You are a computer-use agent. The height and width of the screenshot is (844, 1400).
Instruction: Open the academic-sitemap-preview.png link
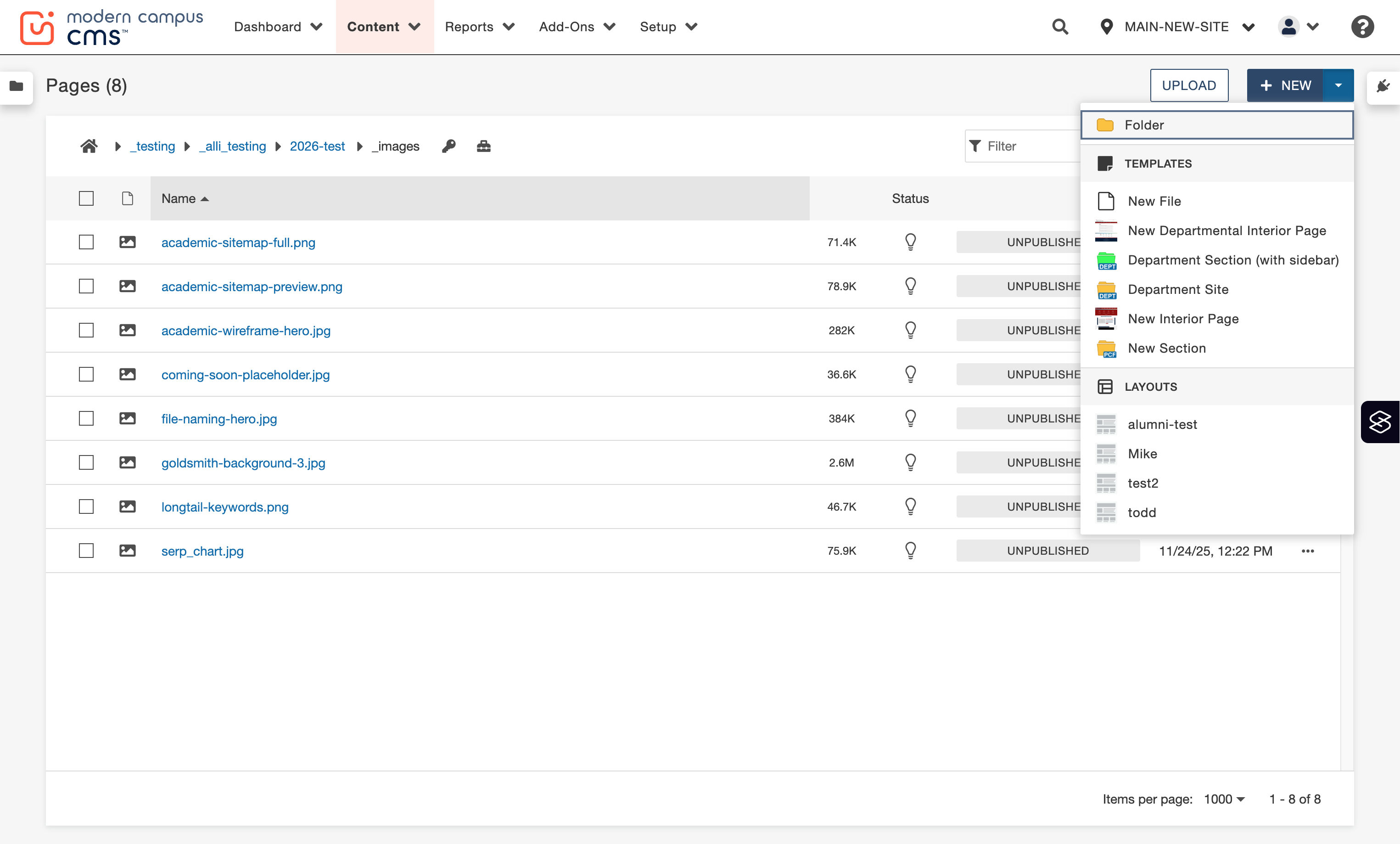[252, 287]
